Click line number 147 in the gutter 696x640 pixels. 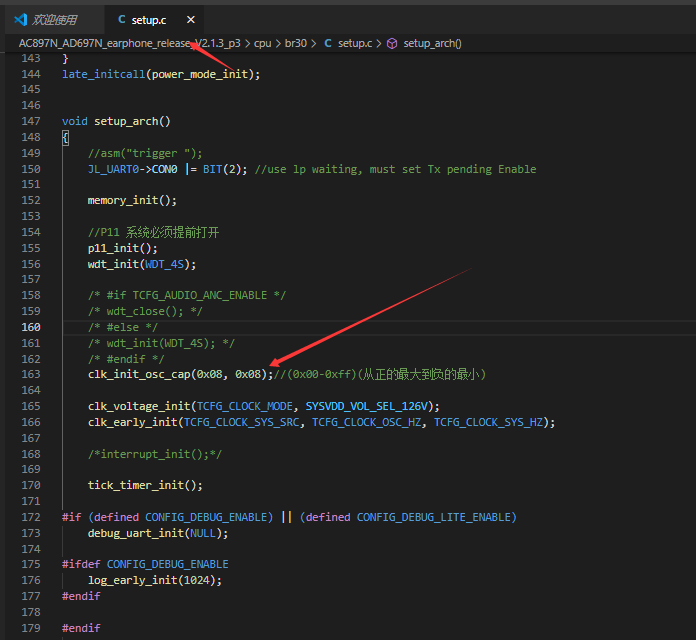(31, 121)
